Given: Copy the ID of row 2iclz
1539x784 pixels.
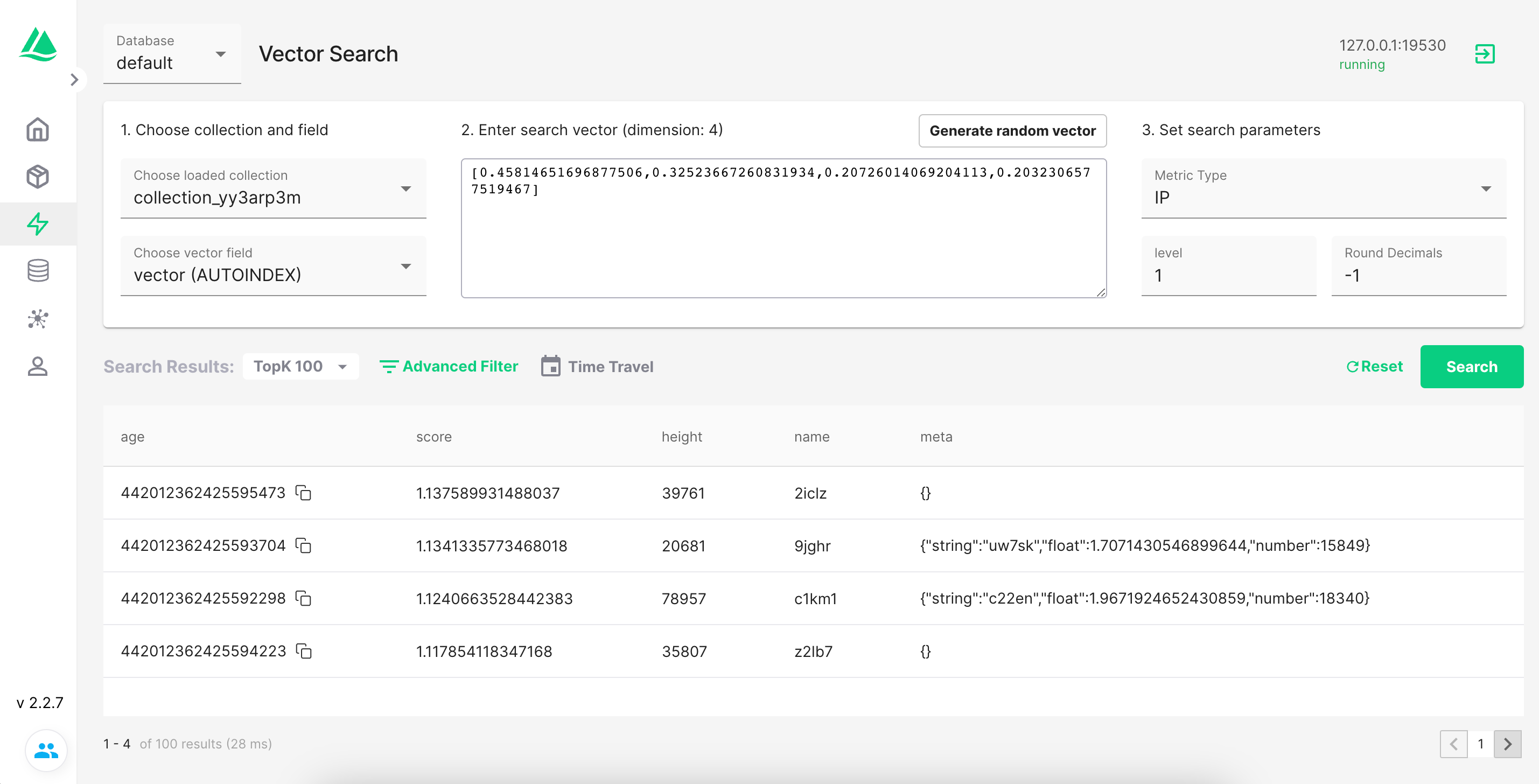Looking at the screenshot, I should point(304,493).
